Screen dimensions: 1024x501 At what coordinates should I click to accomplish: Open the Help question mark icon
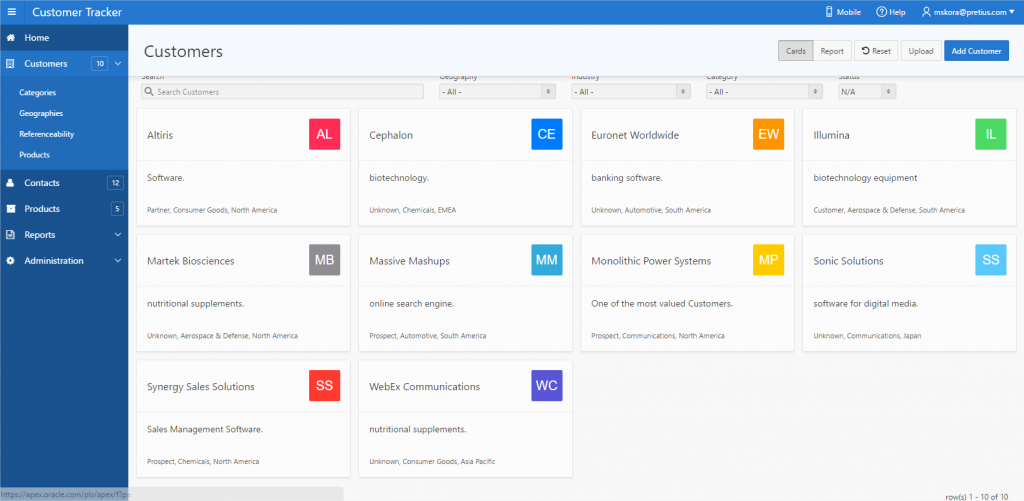(881, 12)
